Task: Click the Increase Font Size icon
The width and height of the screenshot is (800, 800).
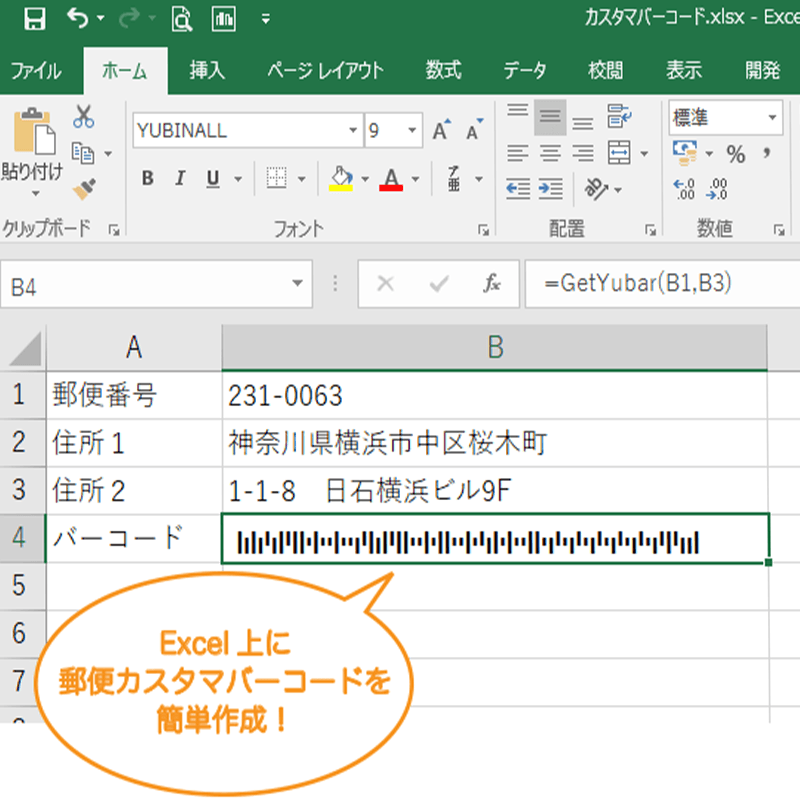Action: point(440,131)
